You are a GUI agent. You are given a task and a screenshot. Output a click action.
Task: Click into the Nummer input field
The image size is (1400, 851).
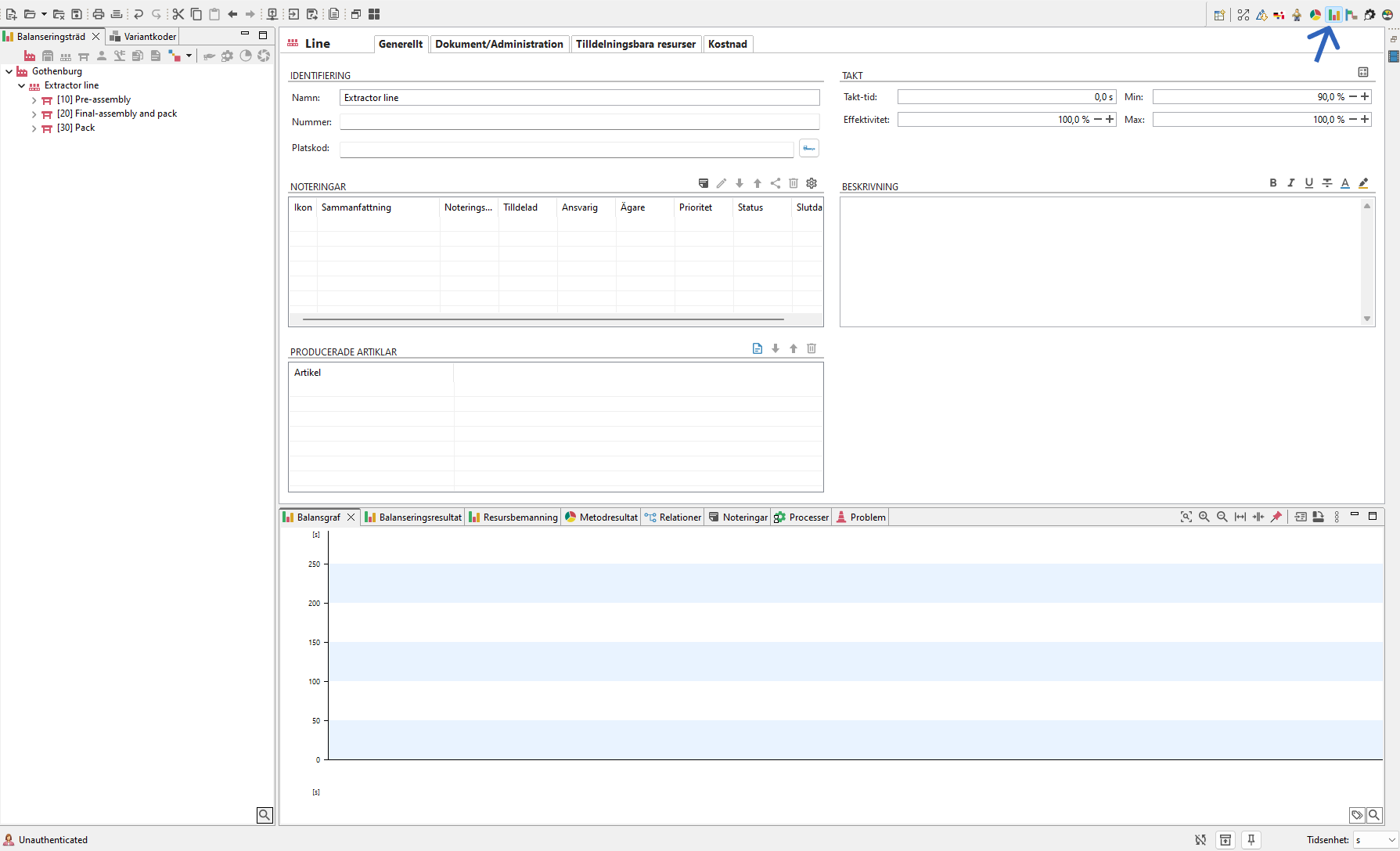(579, 122)
